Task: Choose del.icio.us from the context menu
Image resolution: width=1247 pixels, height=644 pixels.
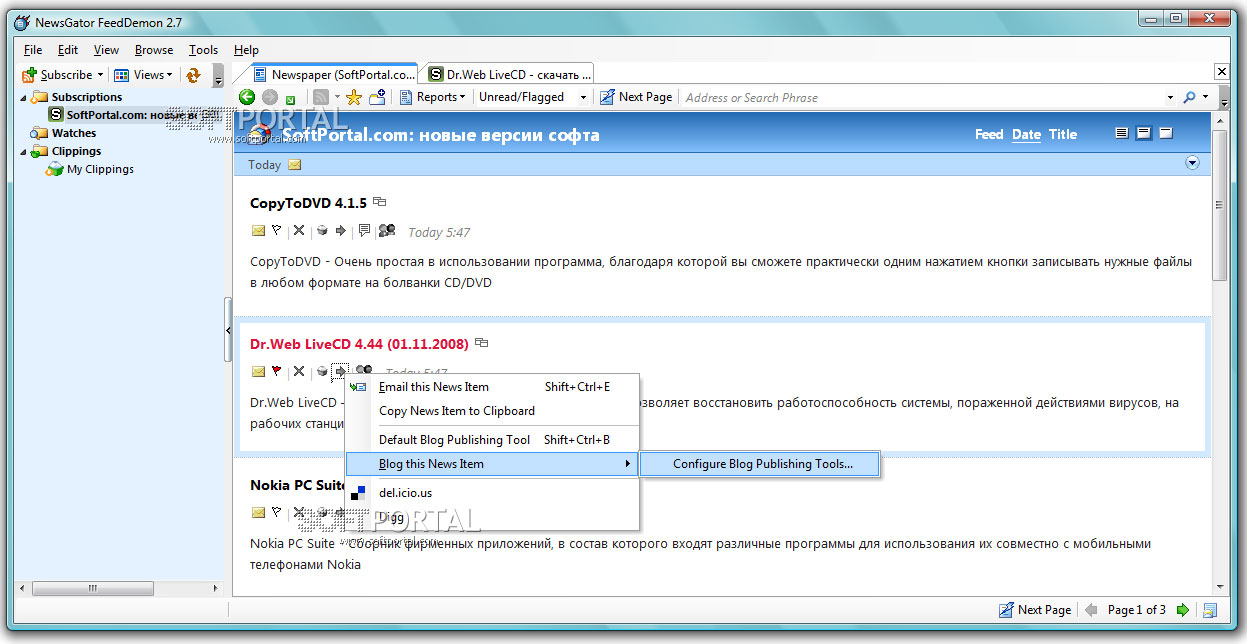Action: pyautogui.click(x=492, y=493)
